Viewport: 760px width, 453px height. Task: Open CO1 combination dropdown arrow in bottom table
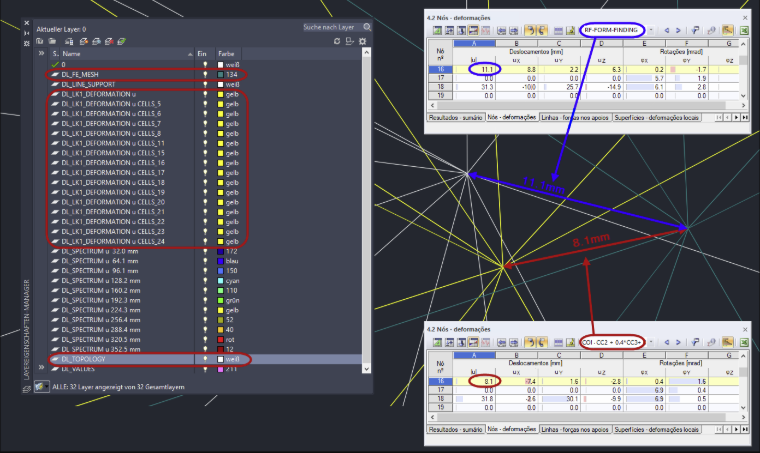click(x=651, y=343)
